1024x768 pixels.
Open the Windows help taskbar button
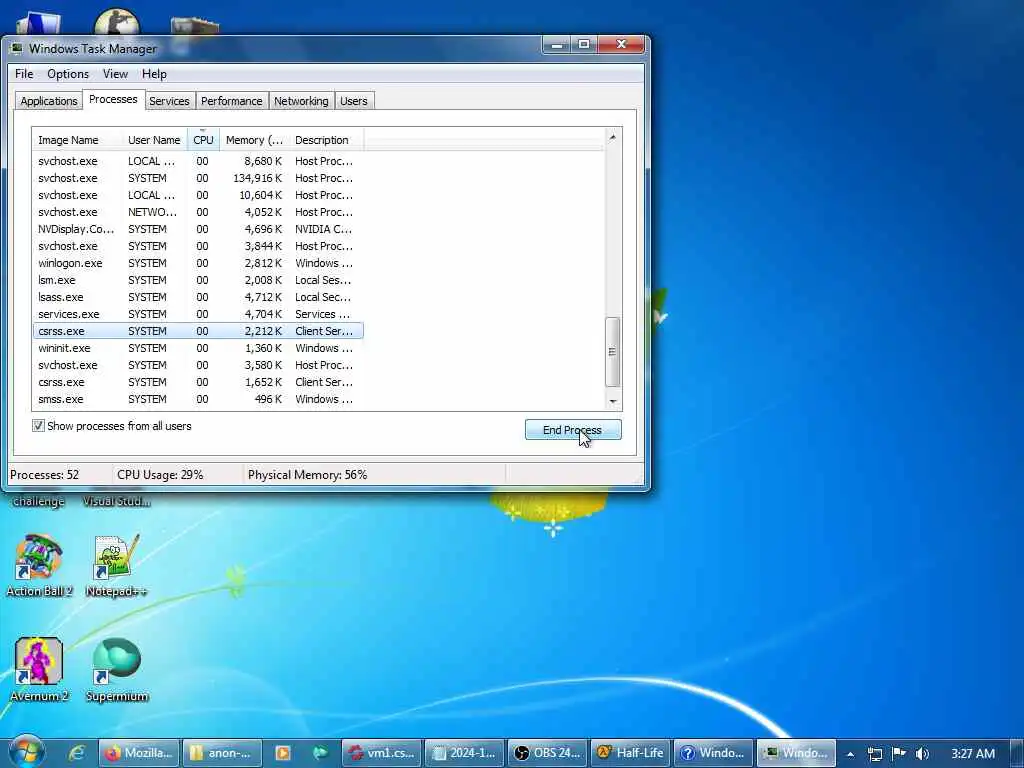coord(713,753)
